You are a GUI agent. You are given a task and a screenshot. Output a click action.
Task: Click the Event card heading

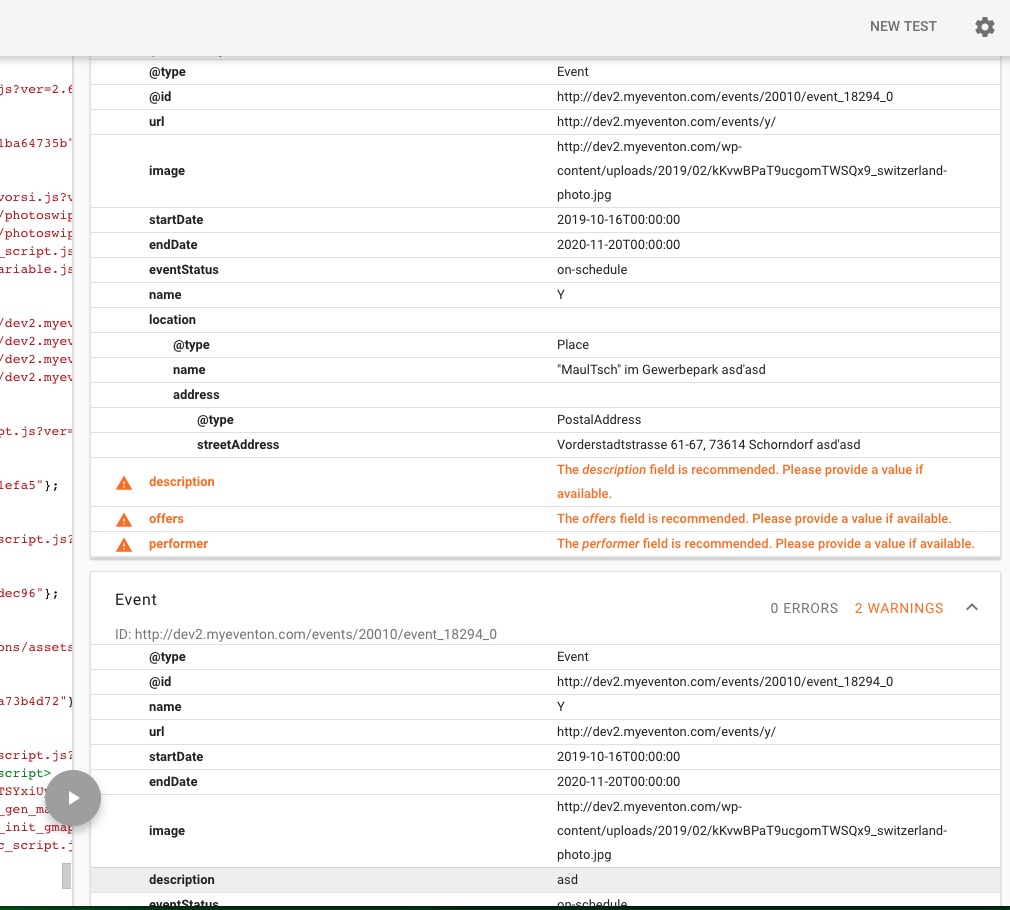(x=136, y=600)
